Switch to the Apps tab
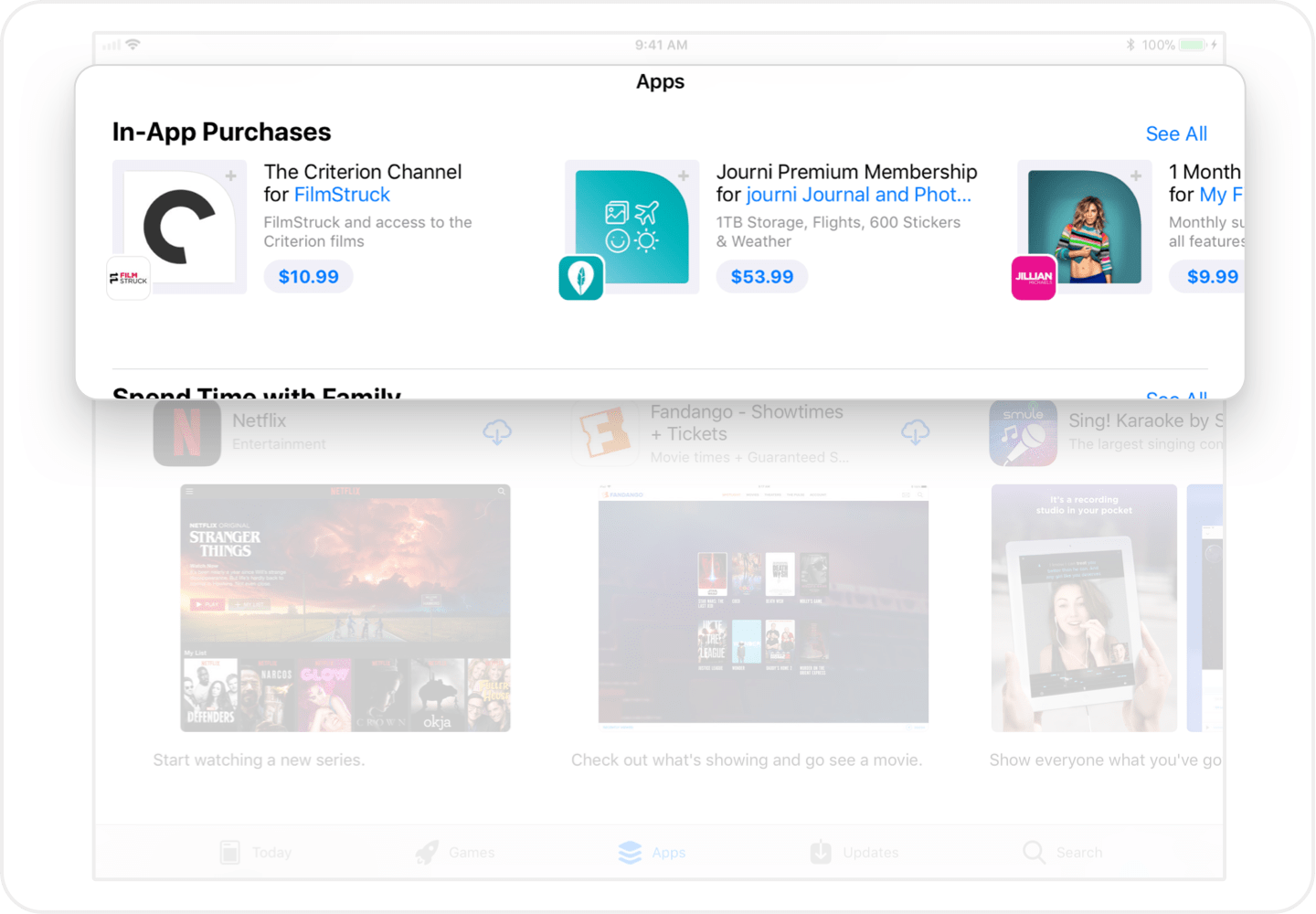 652,853
